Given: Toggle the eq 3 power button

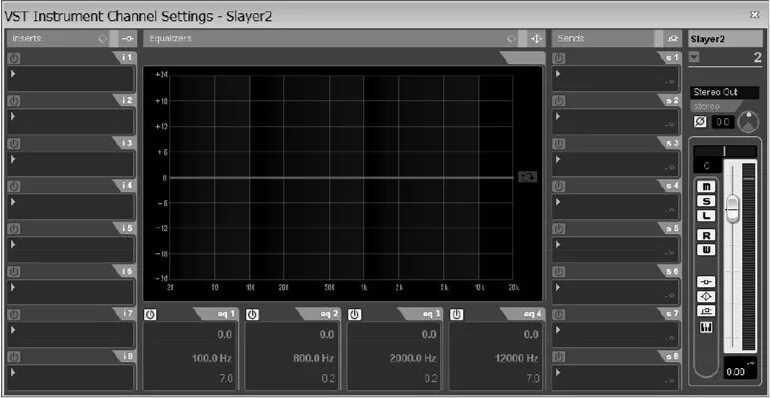Looking at the screenshot, I should (x=355, y=314).
